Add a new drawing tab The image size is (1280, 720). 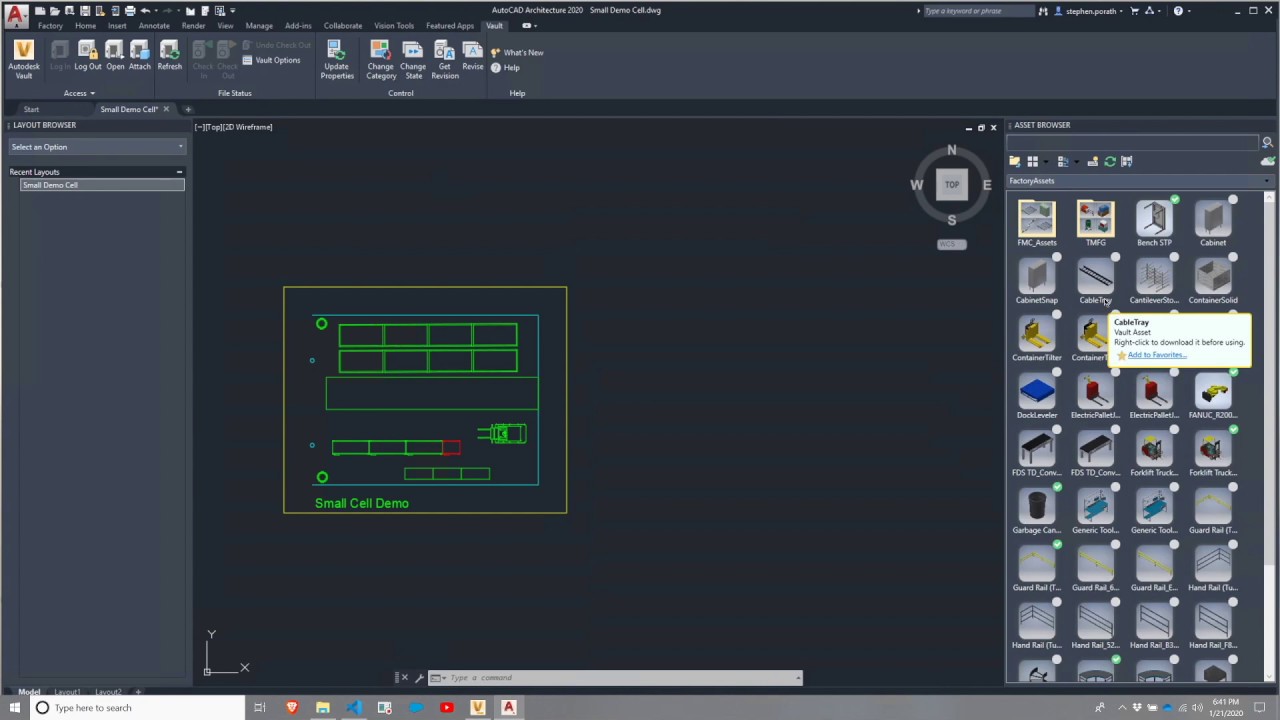[x=187, y=109]
